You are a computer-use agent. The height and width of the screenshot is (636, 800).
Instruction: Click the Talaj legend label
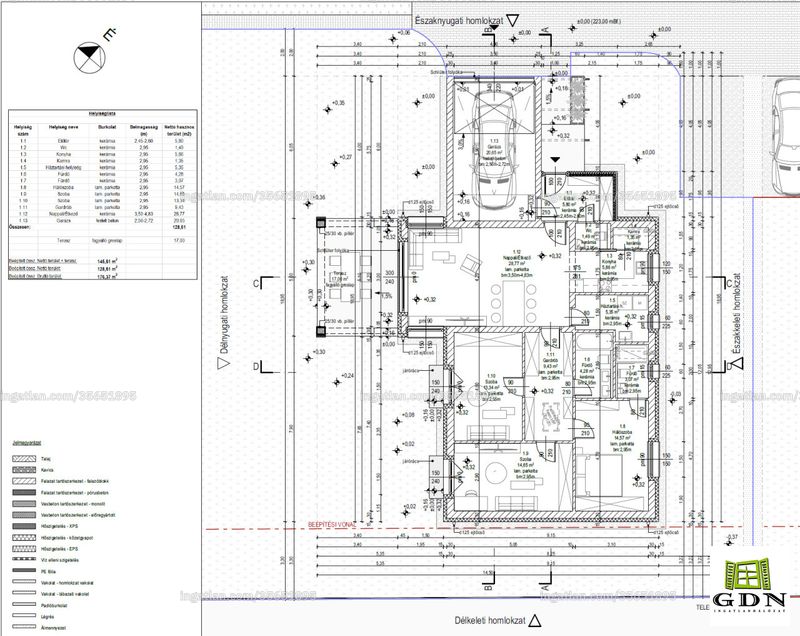46,459
